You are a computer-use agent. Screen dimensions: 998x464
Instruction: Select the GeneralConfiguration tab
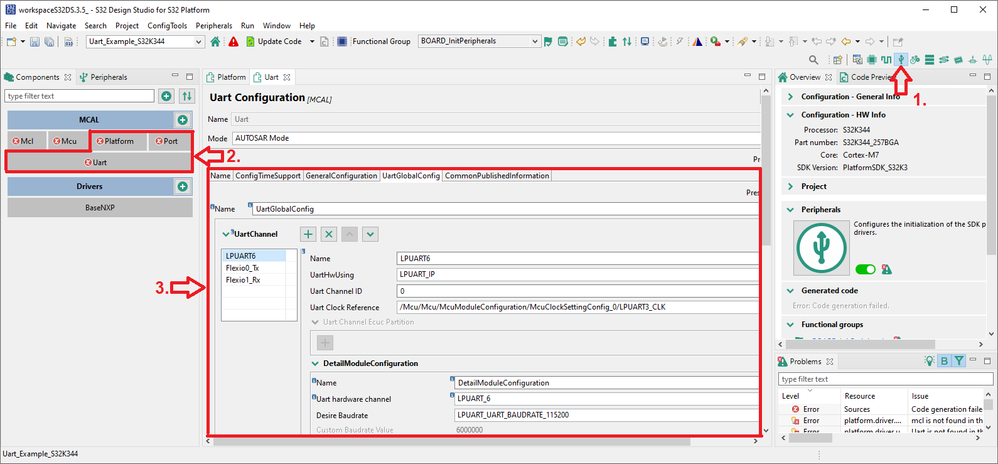coord(341,176)
